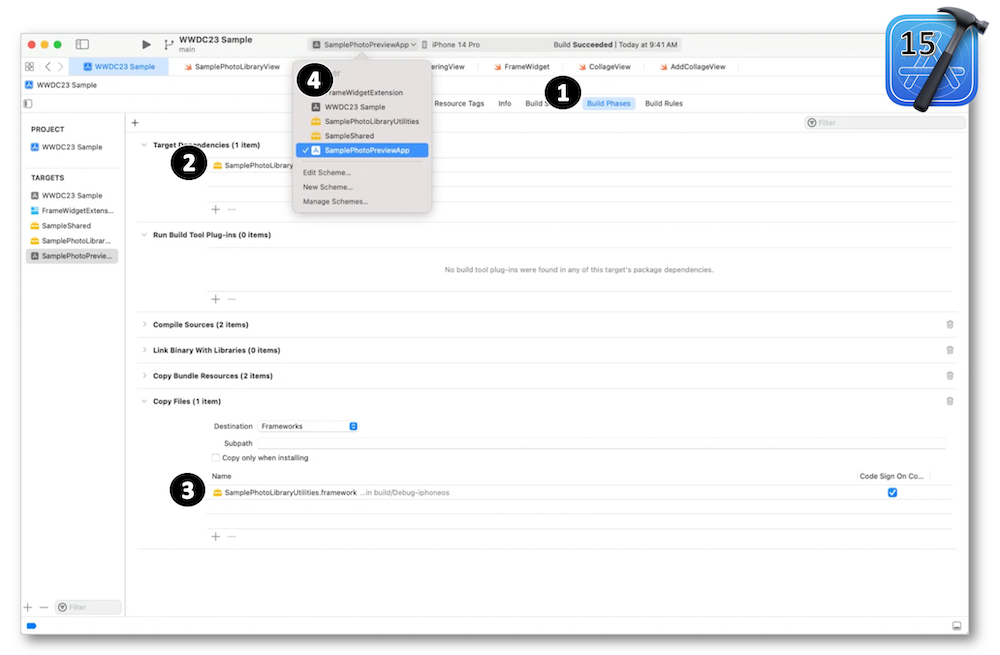Run the project with the play button
This screenshot has height=655, width=1000.
(146, 45)
